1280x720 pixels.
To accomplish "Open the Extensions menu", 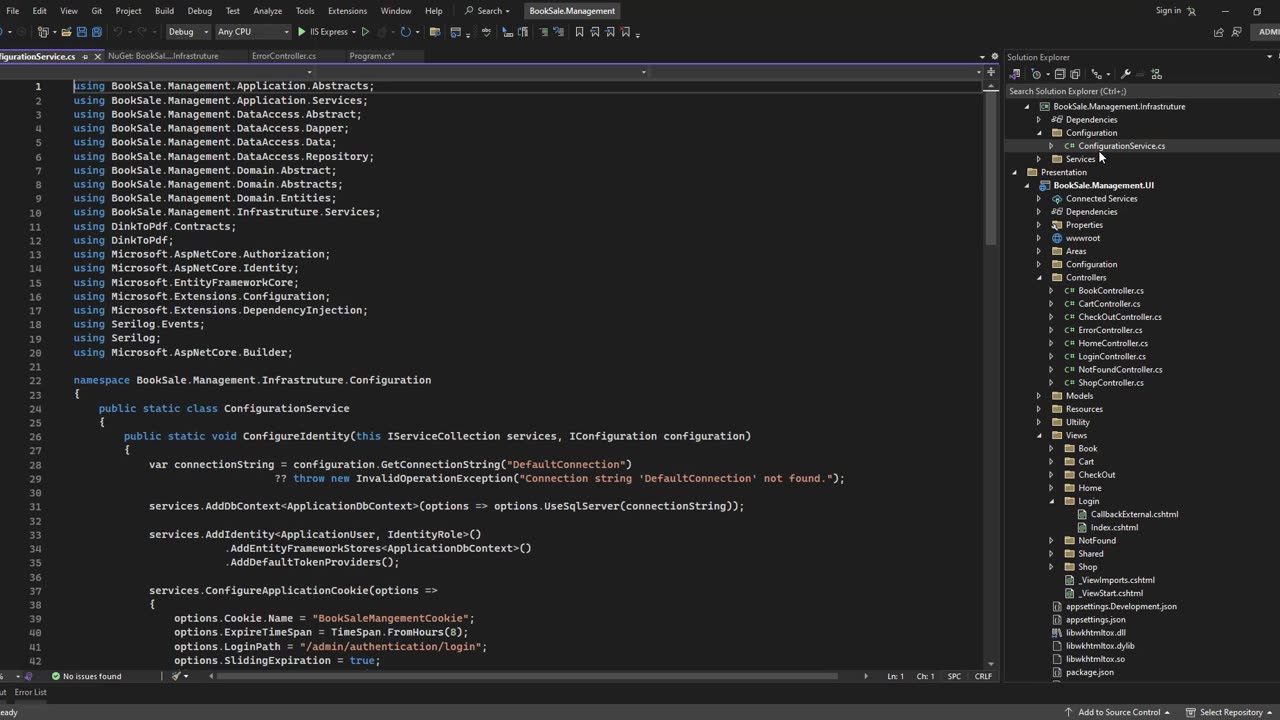I will click(347, 11).
